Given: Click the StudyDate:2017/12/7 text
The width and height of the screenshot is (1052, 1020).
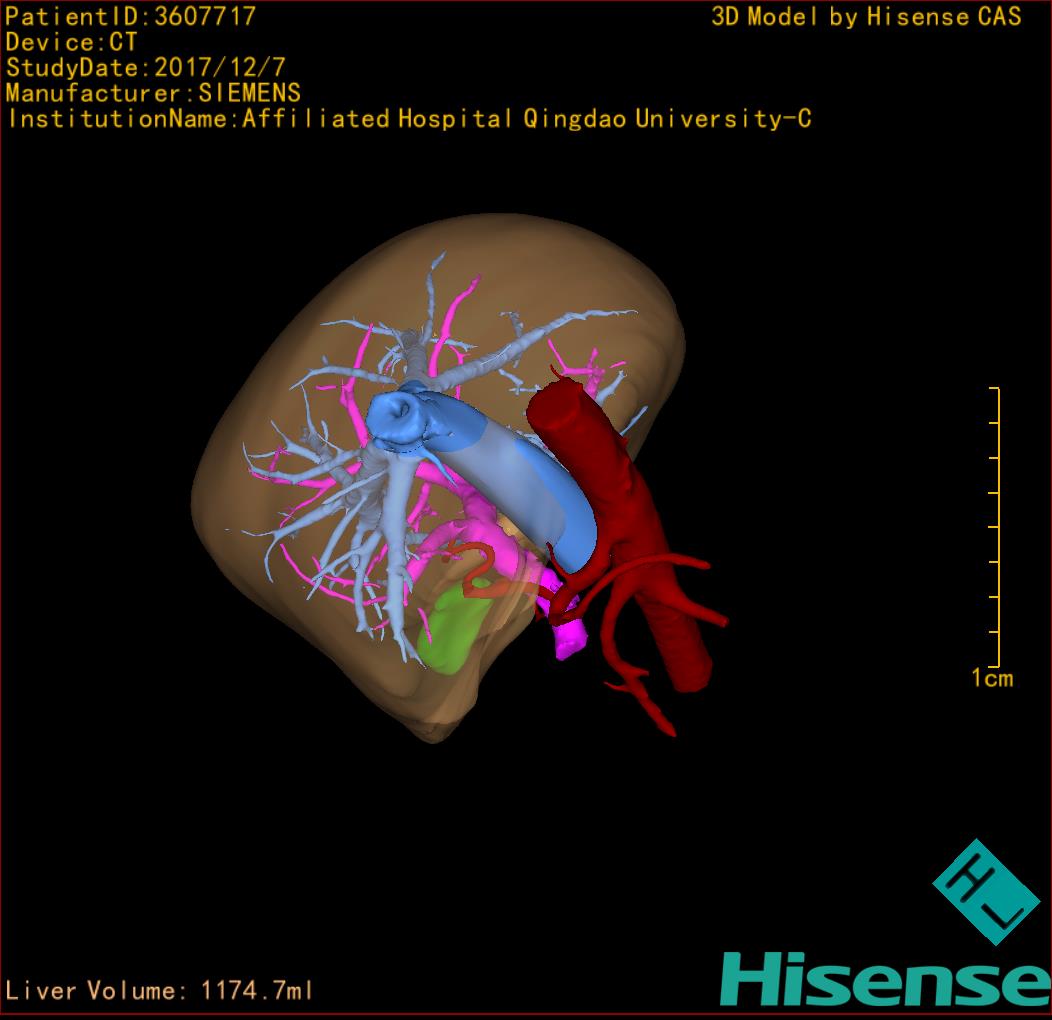Looking at the screenshot, I should [146, 67].
